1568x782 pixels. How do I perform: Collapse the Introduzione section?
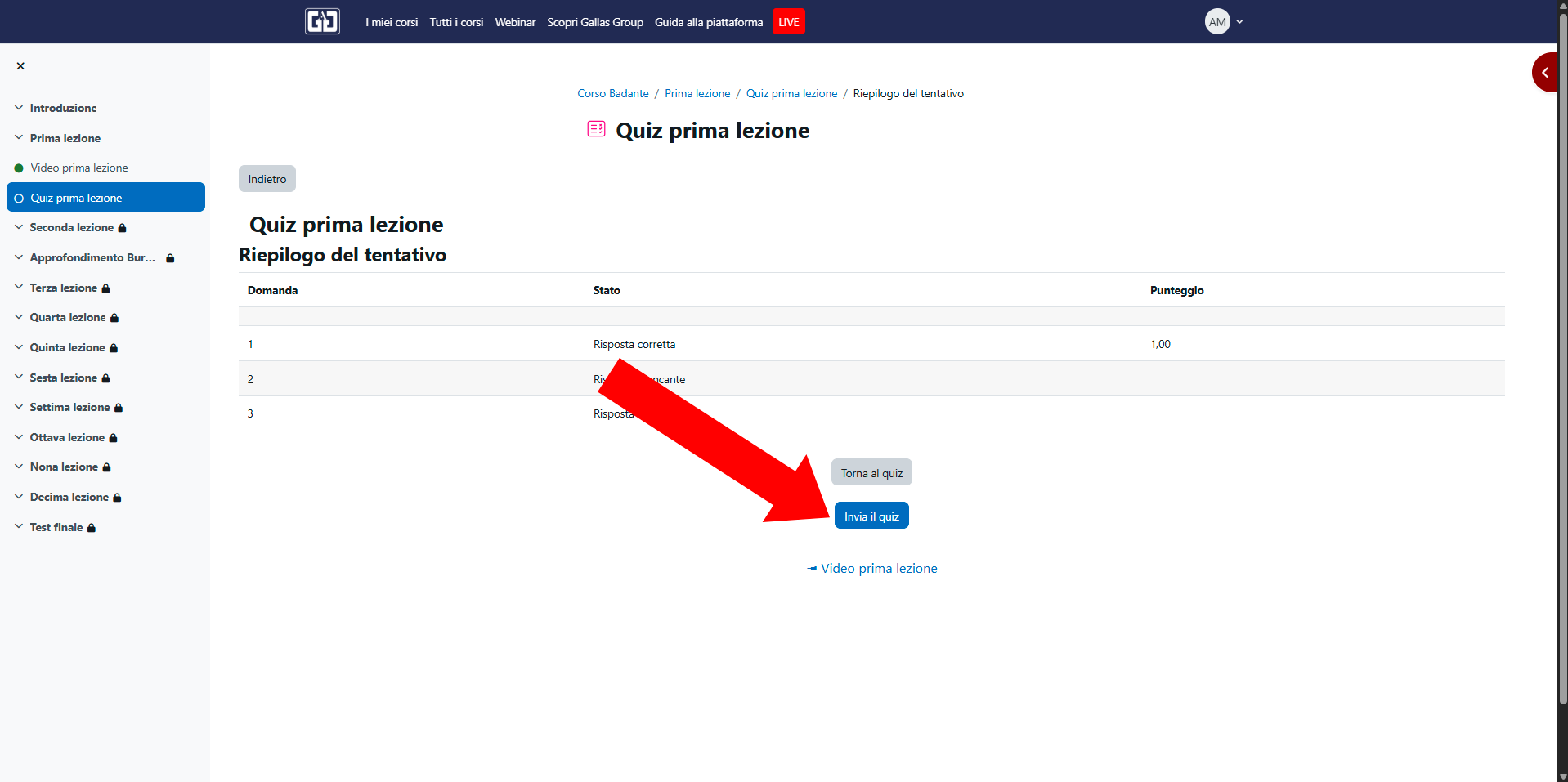(x=19, y=108)
